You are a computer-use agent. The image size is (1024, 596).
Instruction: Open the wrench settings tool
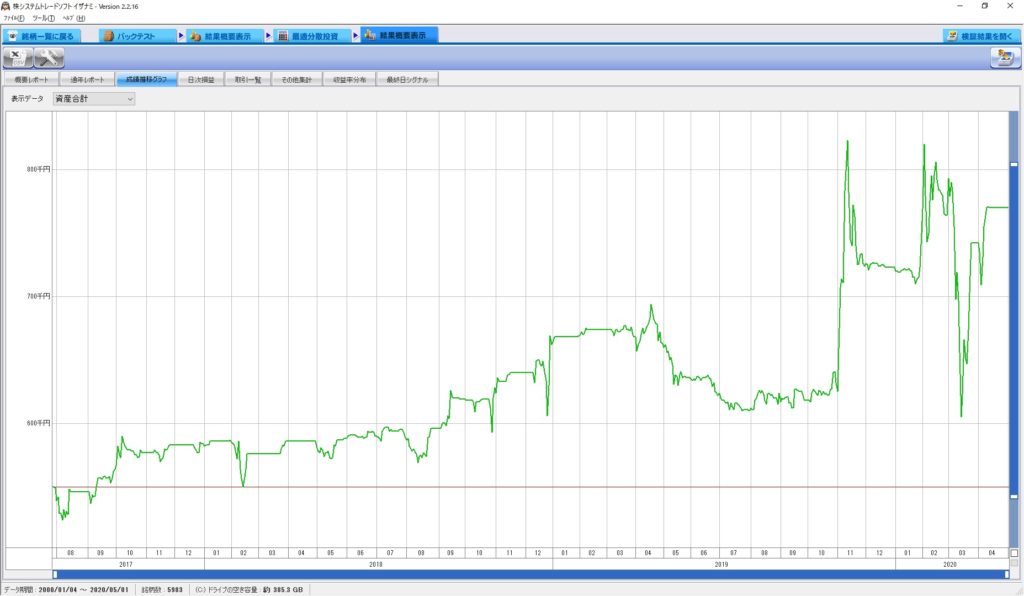coord(48,57)
